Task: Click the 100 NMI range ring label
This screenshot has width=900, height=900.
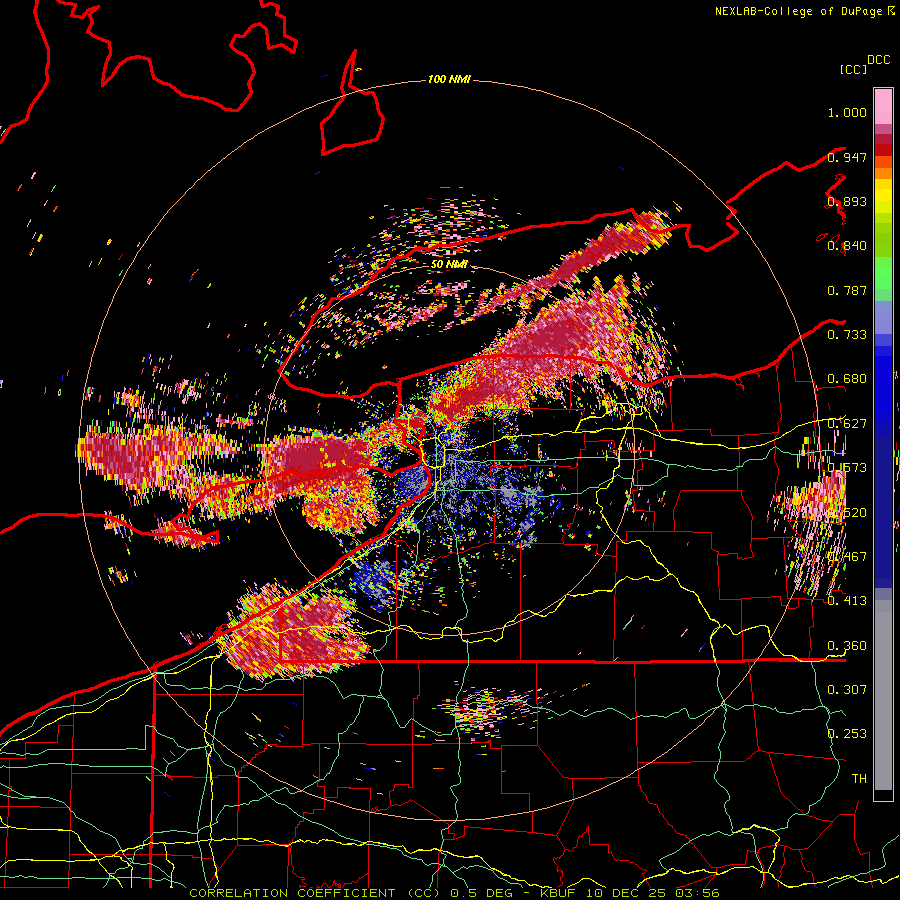Action: 449,79
